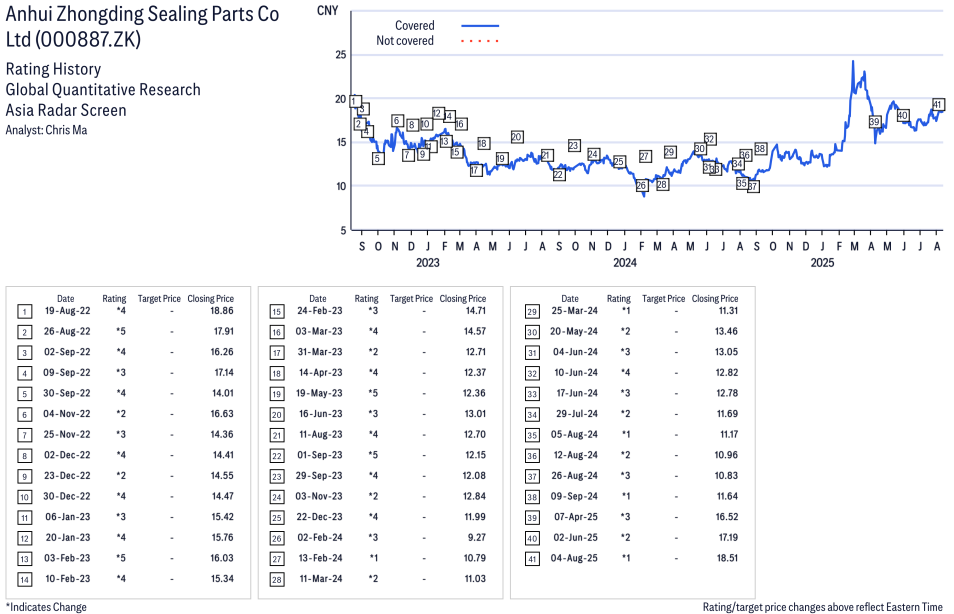The width and height of the screenshot is (954, 614).
Task: Select the Rating History heading
Action: pyautogui.click(x=54, y=69)
